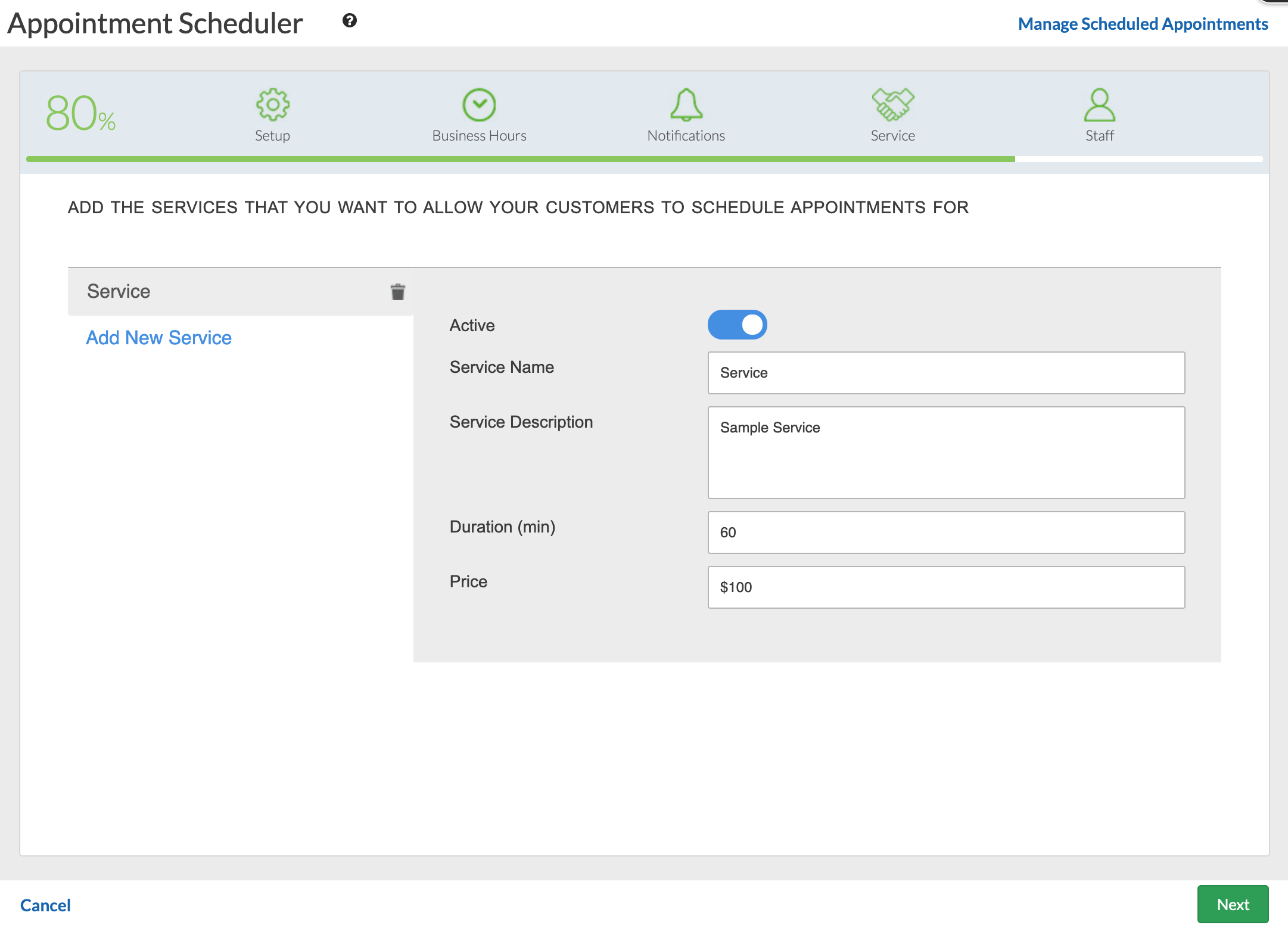The image size is (1288, 928).
Task: Click the Cancel link
Action: (45, 905)
